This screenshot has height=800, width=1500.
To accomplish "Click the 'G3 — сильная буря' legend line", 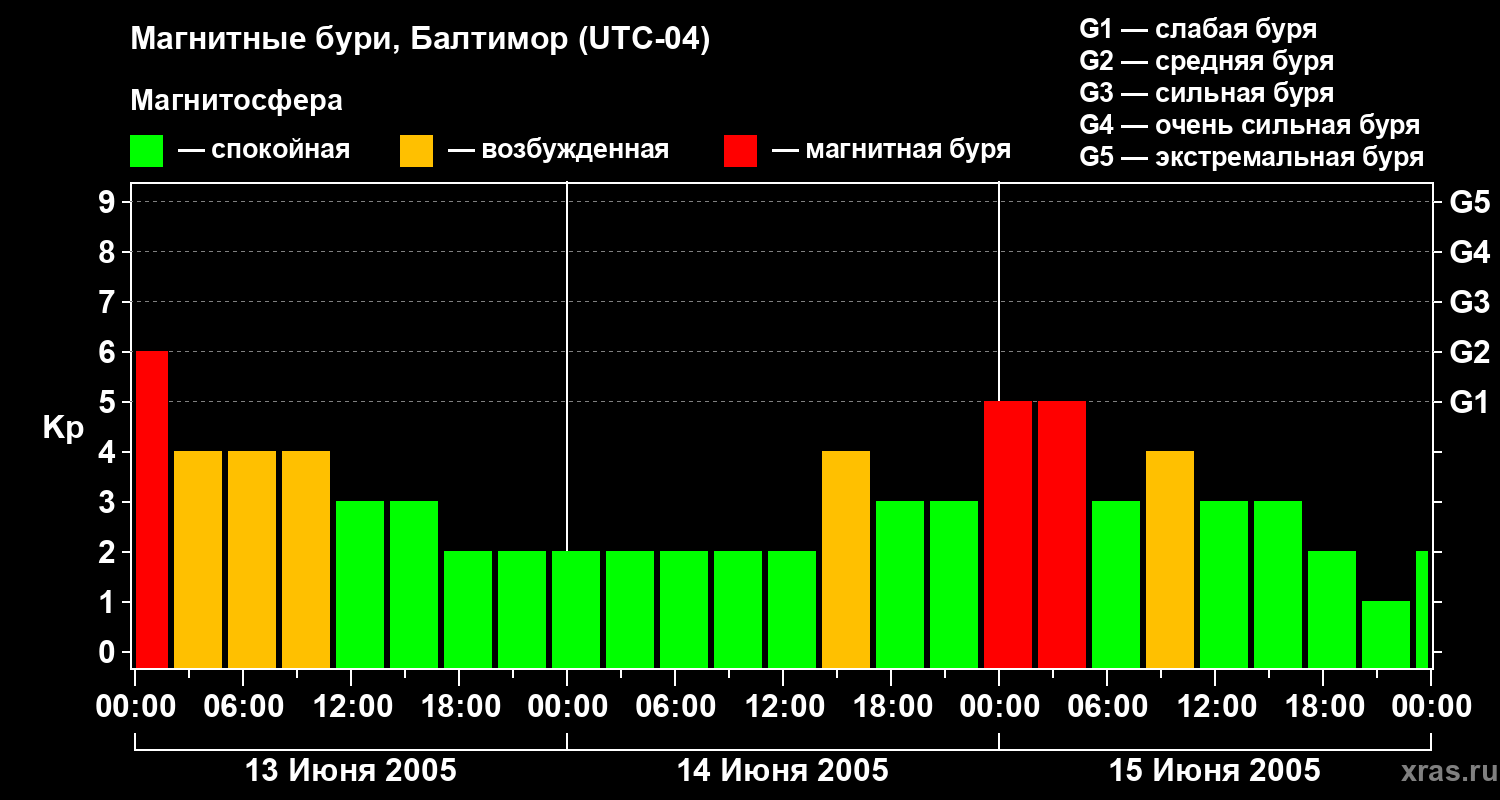I will click(1206, 93).
